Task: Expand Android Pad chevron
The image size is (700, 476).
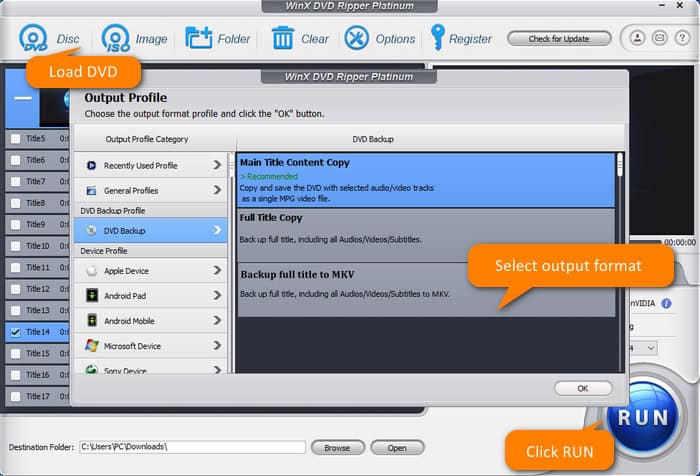Action: (217, 295)
